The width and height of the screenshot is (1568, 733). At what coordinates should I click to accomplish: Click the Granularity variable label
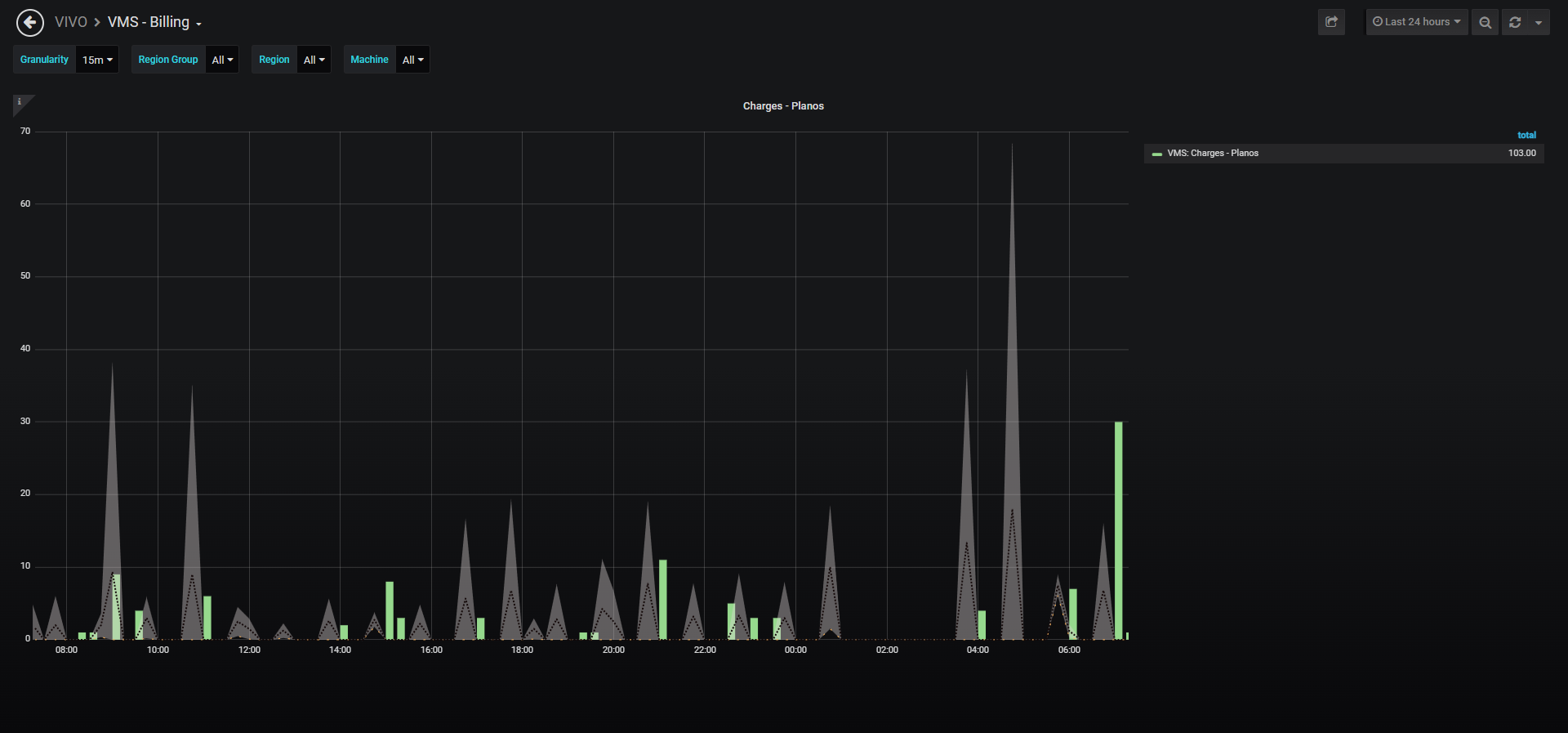coord(45,60)
